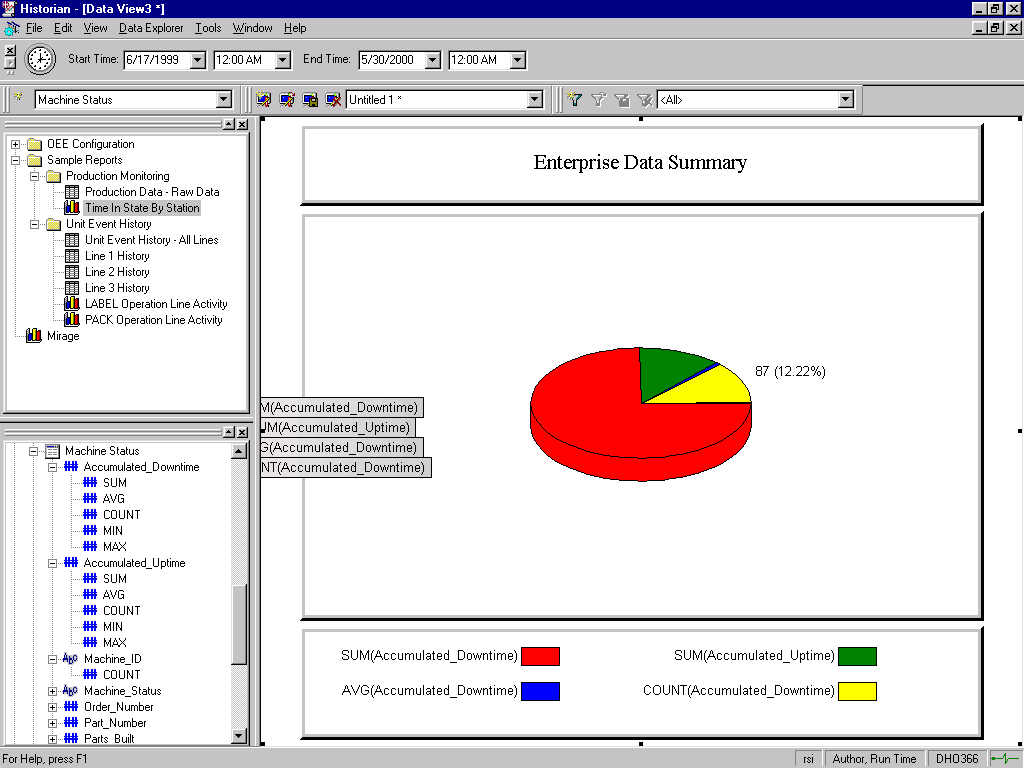Select the LABEL Operation Line Activity chart icon
Screen dimensions: 1024x768
(72, 304)
